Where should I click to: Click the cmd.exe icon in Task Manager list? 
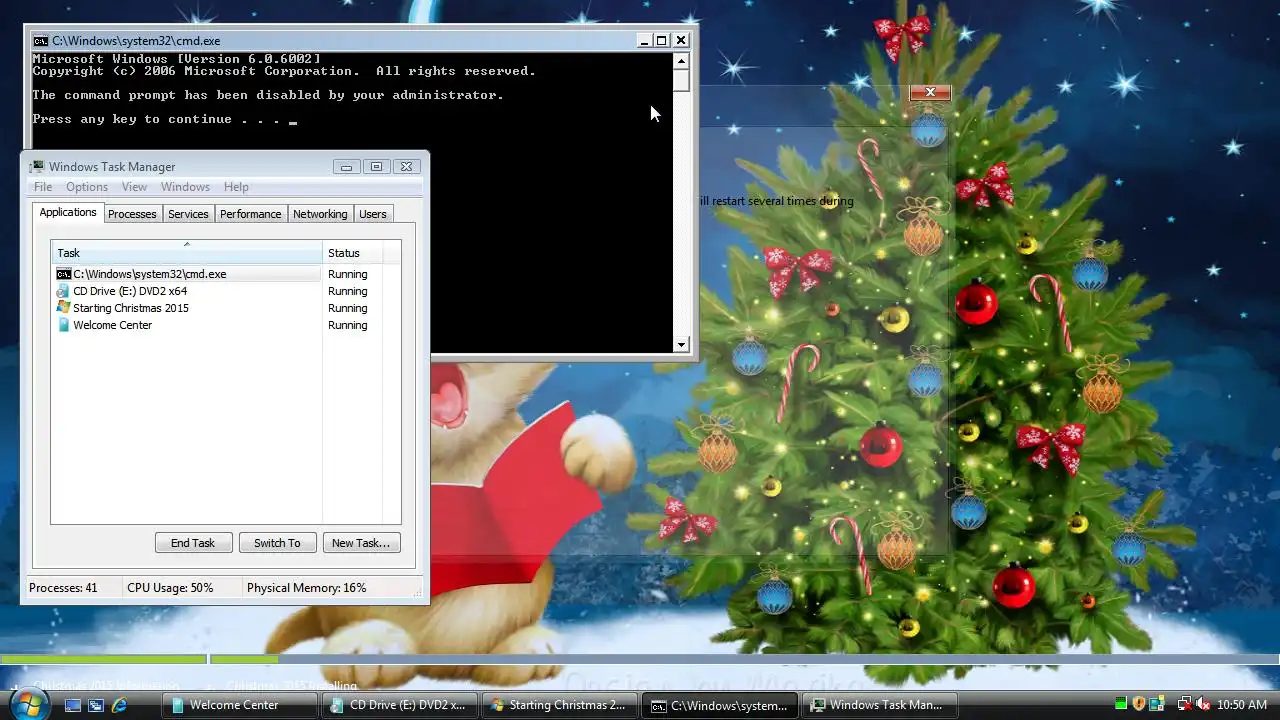(64, 274)
